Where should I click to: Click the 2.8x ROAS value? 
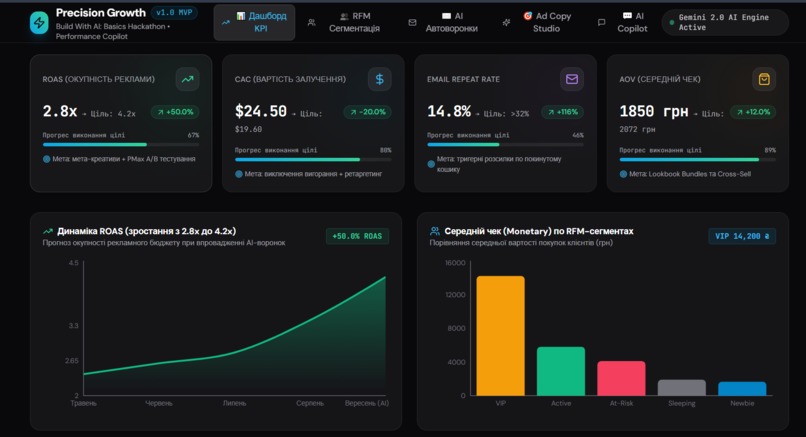coord(60,111)
